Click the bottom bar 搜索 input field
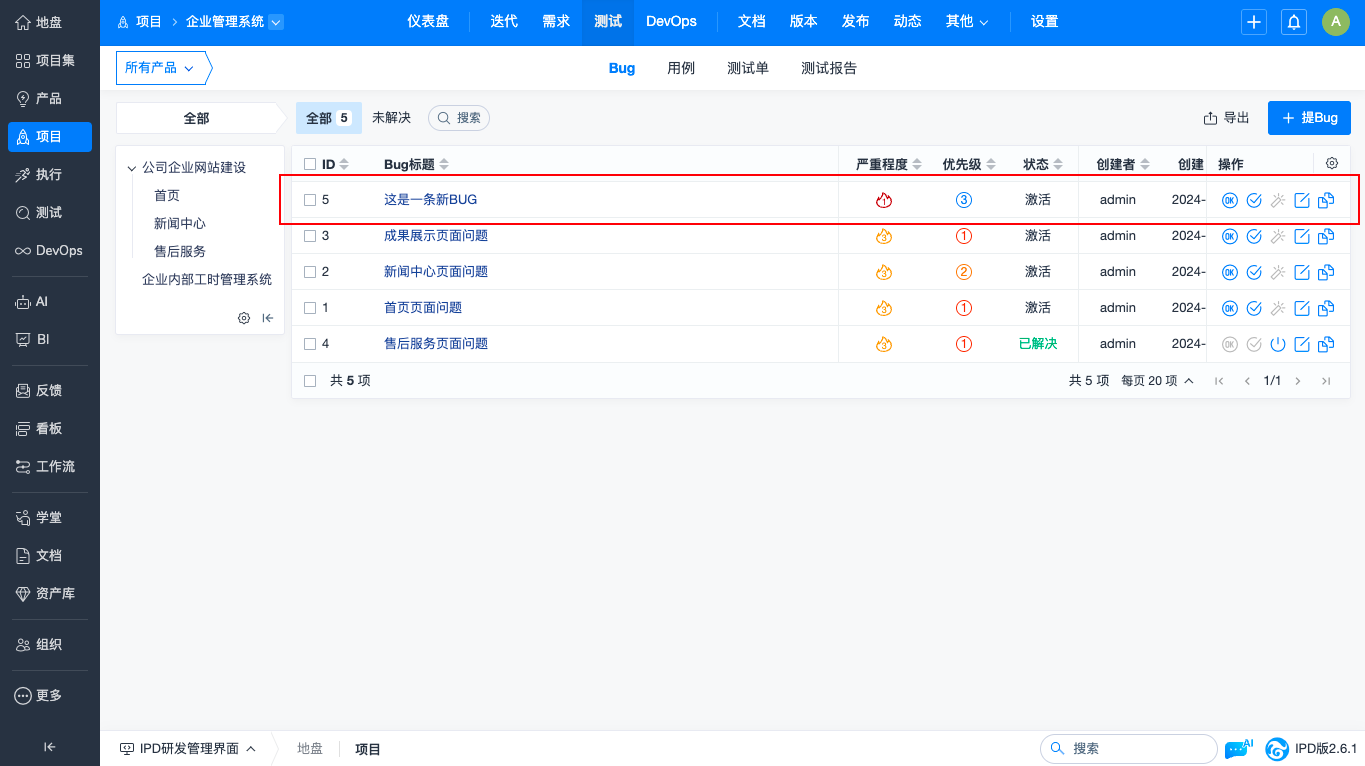The width and height of the screenshot is (1365, 766). coord(1129,748)
